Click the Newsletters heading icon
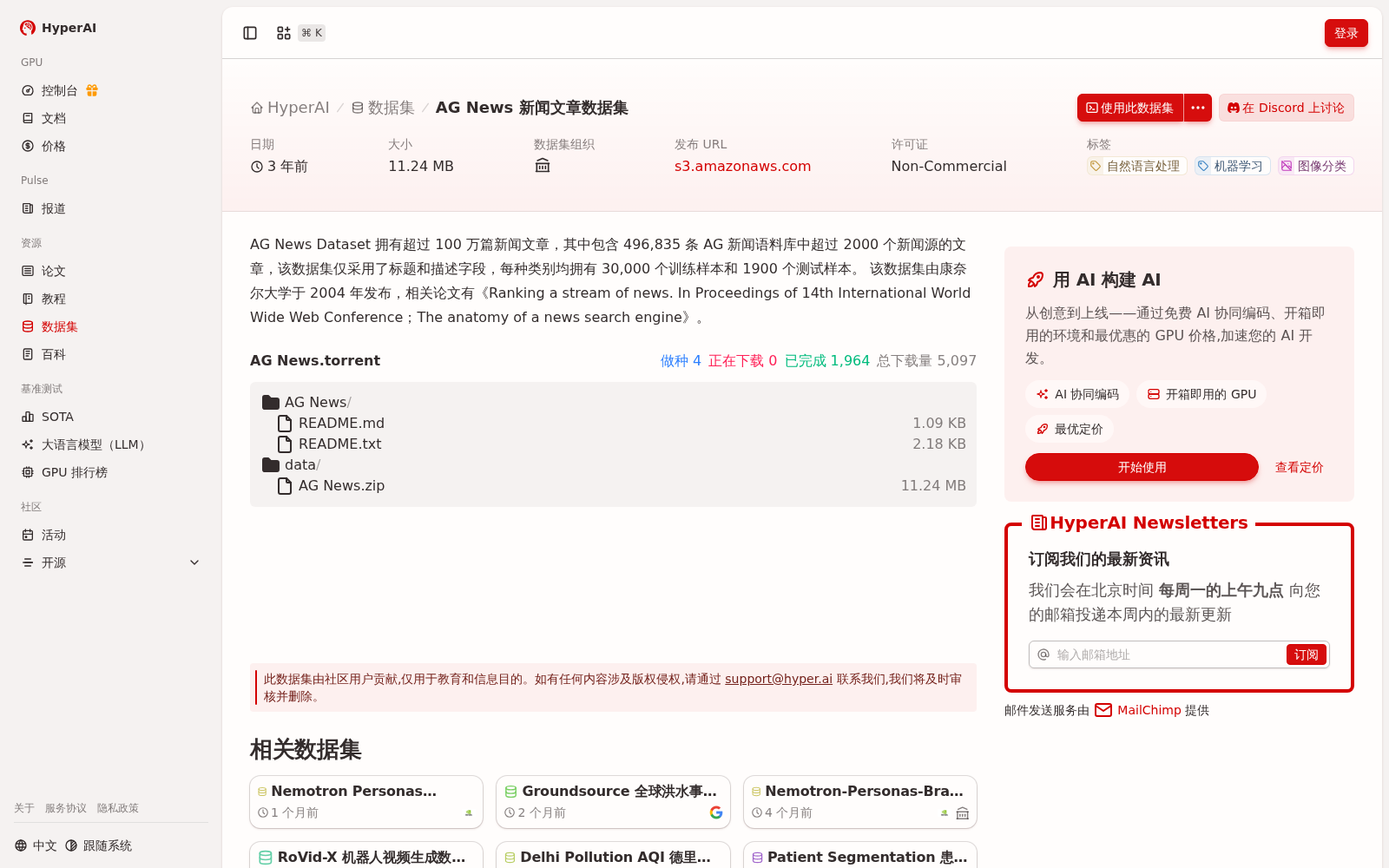This screenshot has width=1389, height=868. pyautogui.click(x=1038, y=523)
